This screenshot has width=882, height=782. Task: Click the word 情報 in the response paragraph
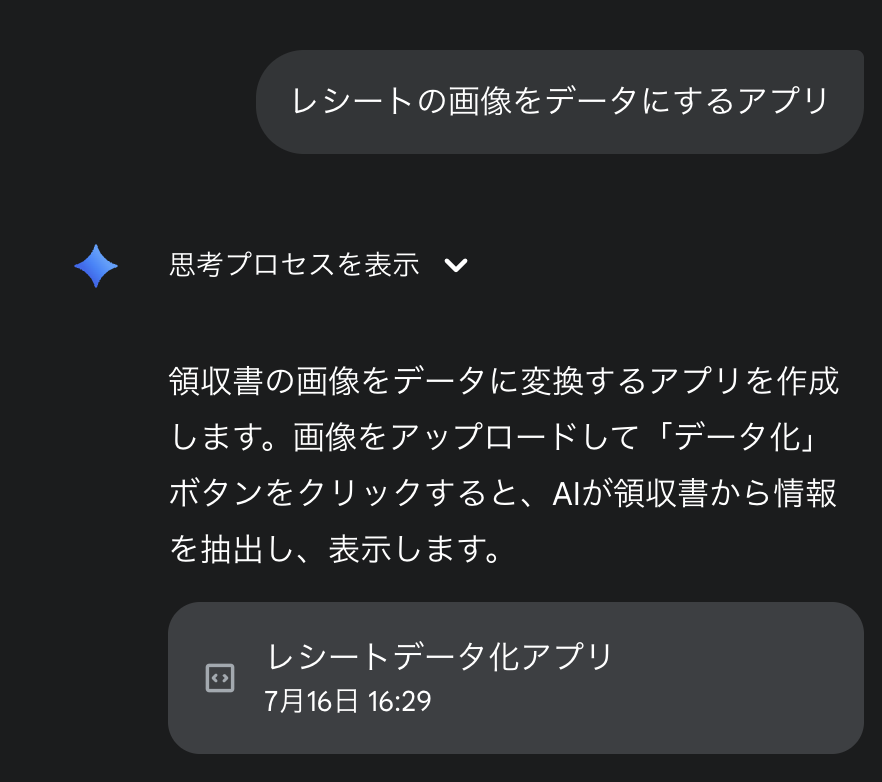coord(806,493)
